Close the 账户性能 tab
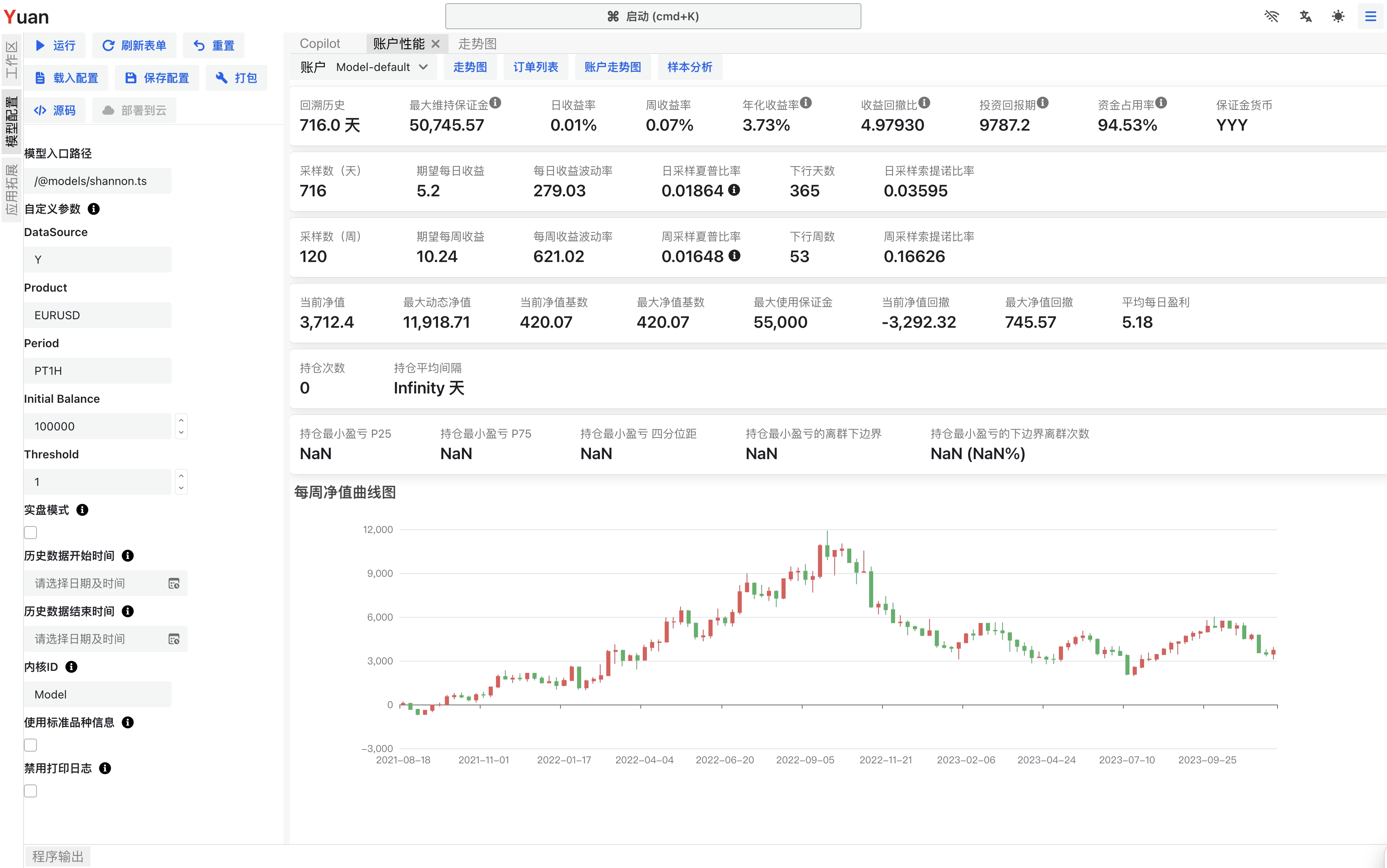Screen dimensions: 1387x868 pos(436,44)
